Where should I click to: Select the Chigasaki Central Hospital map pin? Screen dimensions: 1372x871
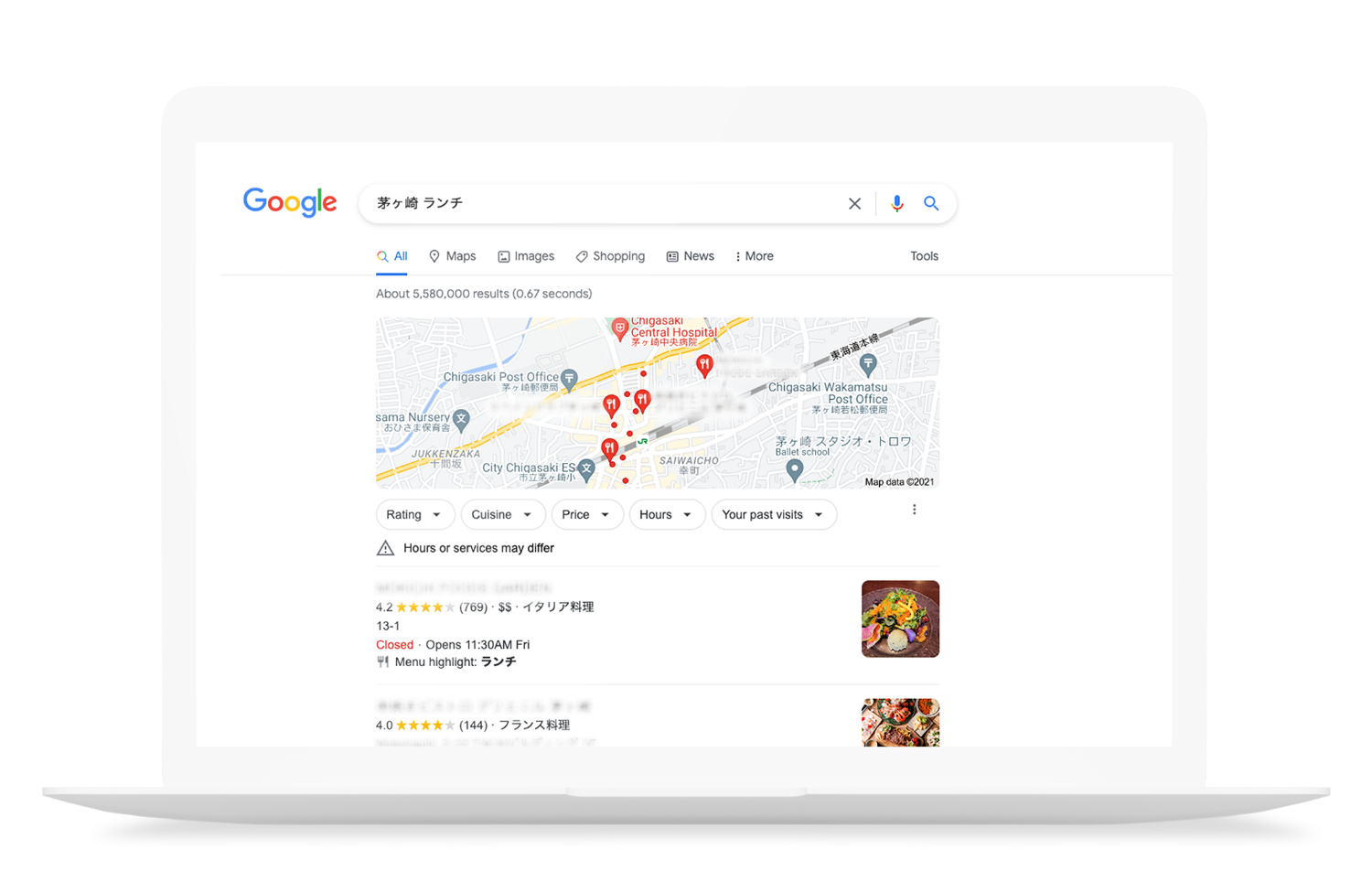tap(619, 329)
